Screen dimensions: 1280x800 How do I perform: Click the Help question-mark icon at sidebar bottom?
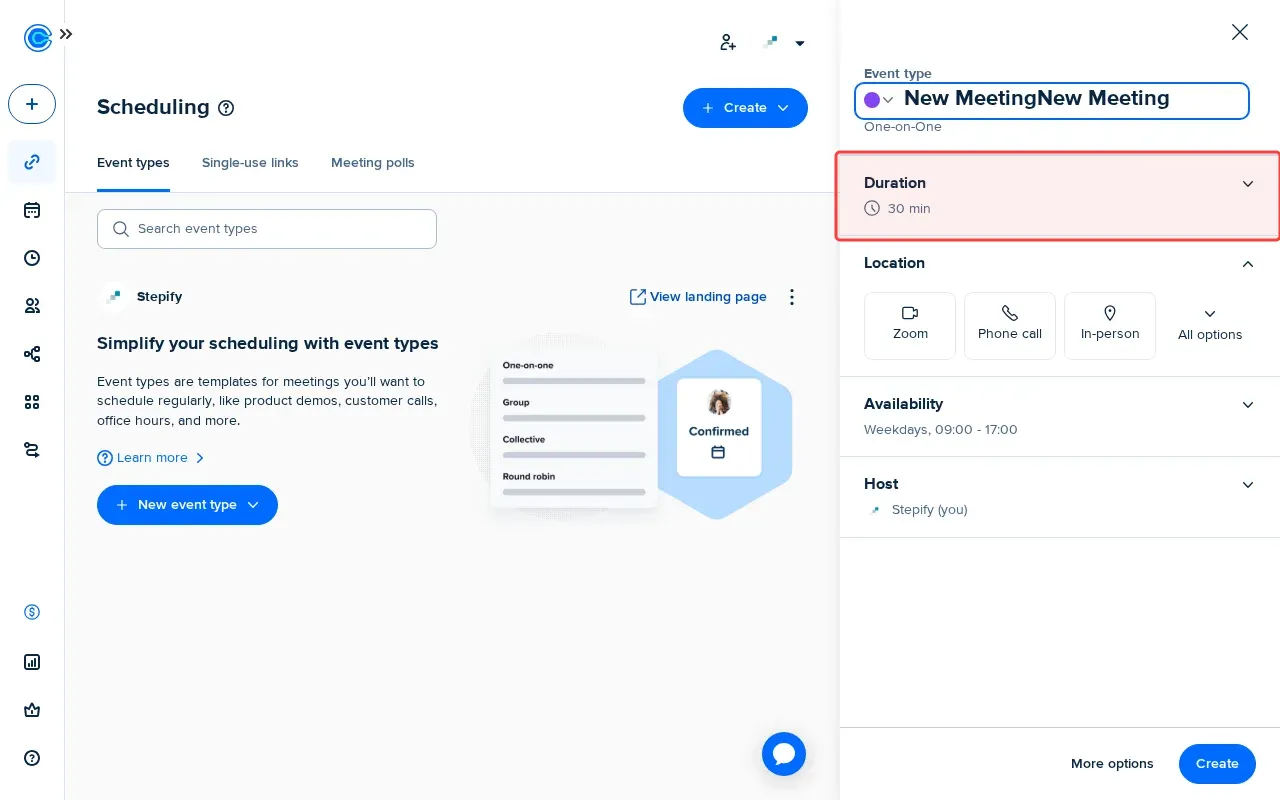click(31, 758)
